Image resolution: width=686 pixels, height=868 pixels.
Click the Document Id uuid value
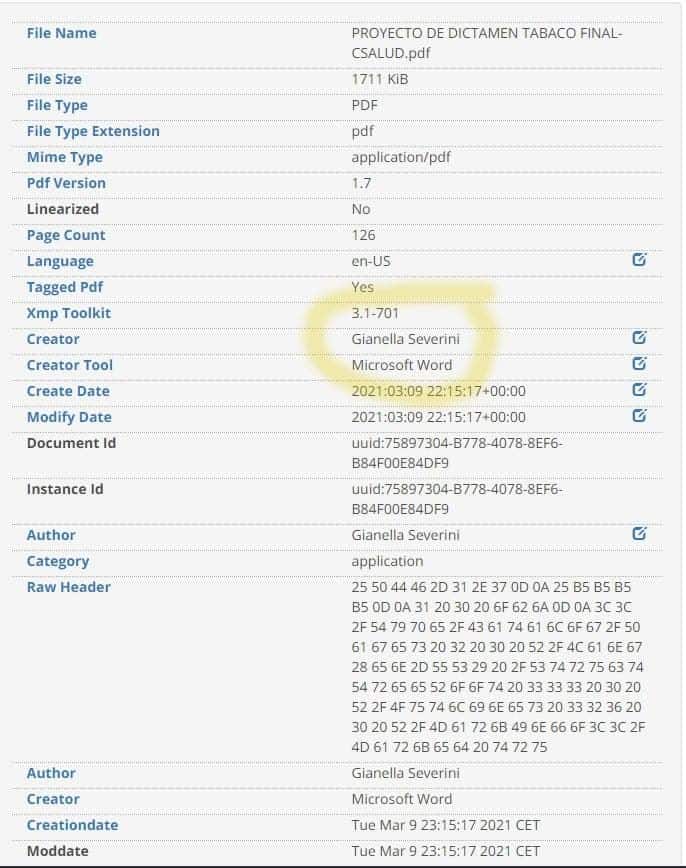tap(457, 453)
